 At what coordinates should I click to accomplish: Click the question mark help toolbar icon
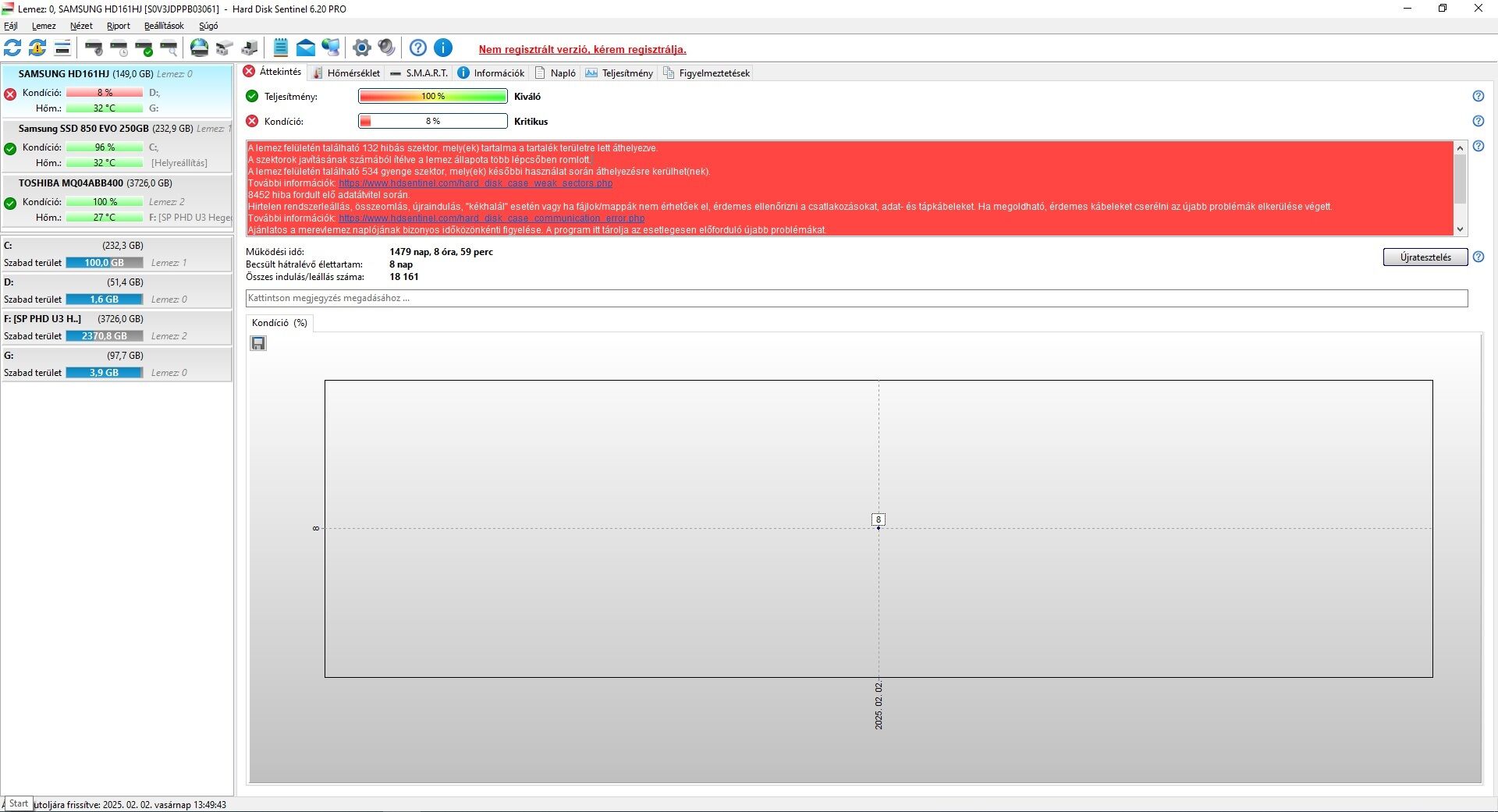pyautogui.click(x=418, y=48)
